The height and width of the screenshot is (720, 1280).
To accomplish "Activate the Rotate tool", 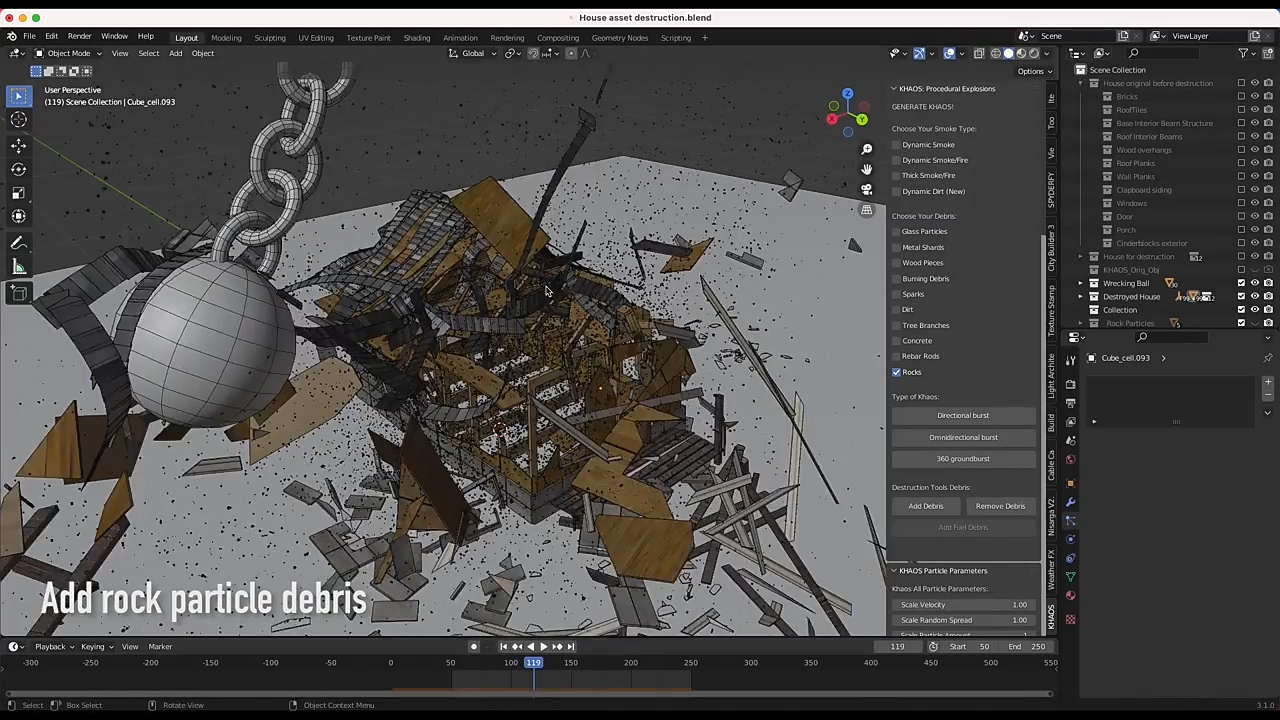I will point(19,169).
